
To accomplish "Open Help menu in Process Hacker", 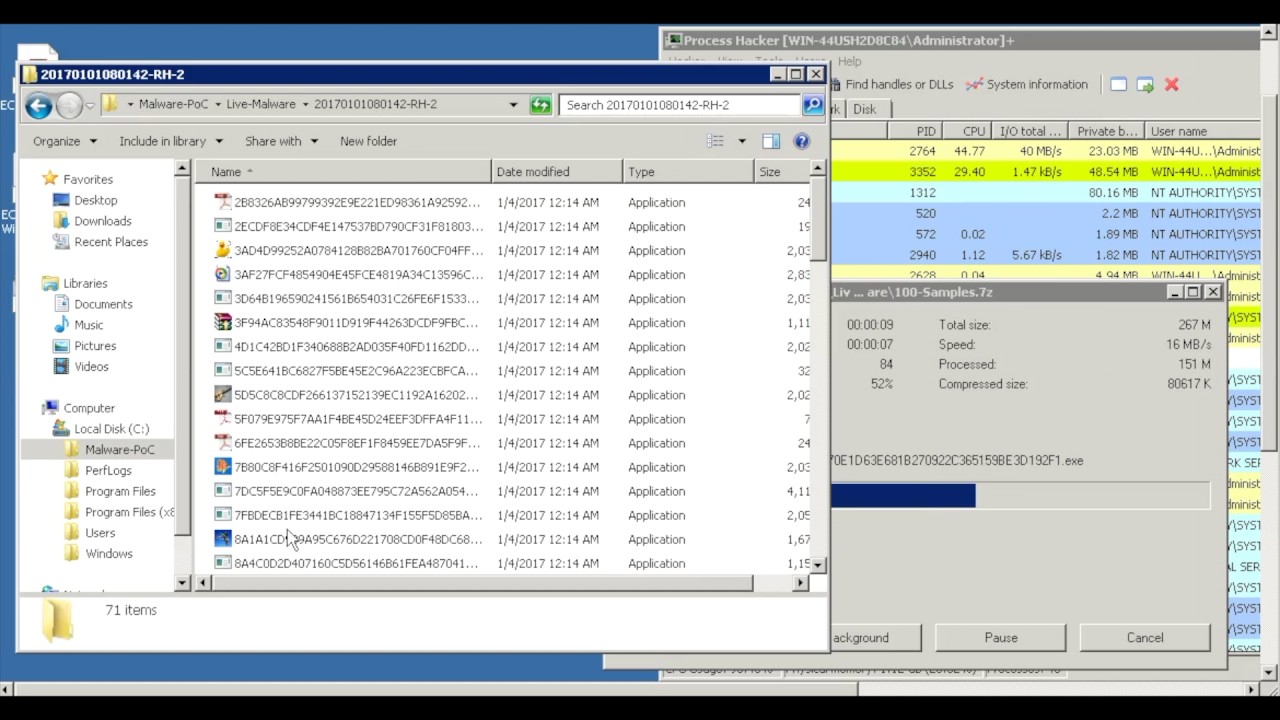I will pyautogui.click(x=849, y=62).
